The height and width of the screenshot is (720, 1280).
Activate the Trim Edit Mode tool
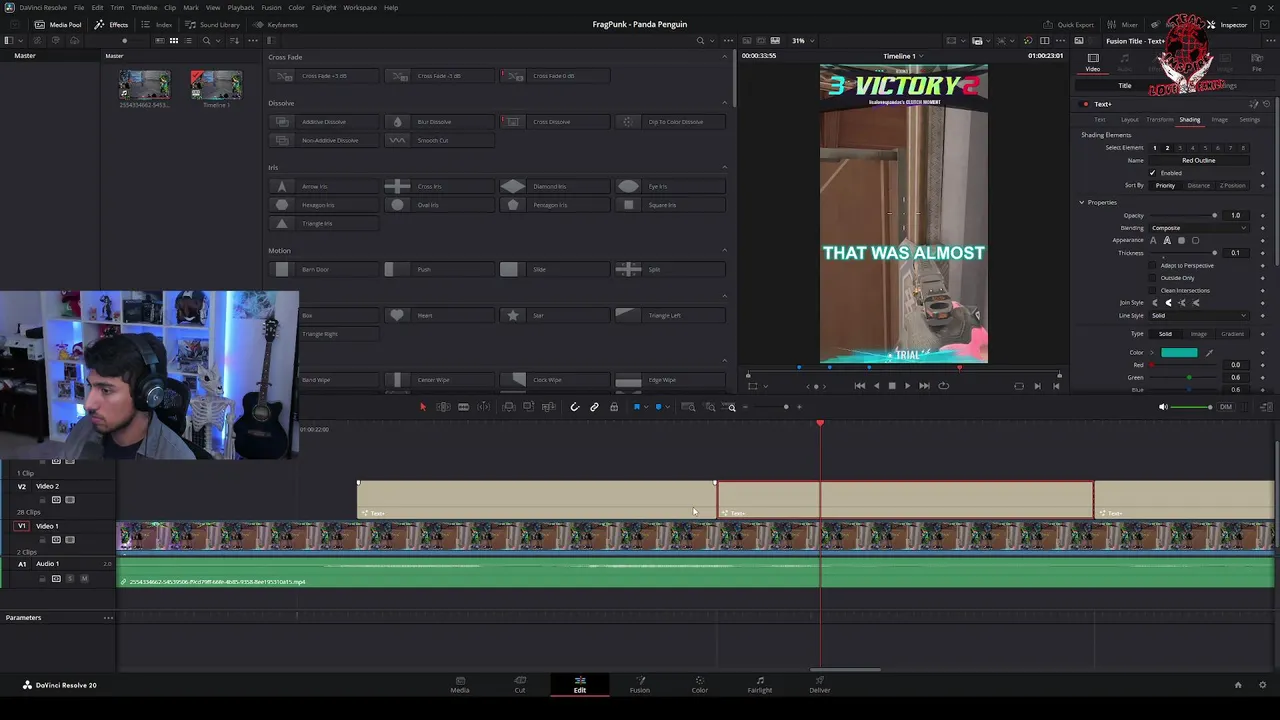coord(443,407)
